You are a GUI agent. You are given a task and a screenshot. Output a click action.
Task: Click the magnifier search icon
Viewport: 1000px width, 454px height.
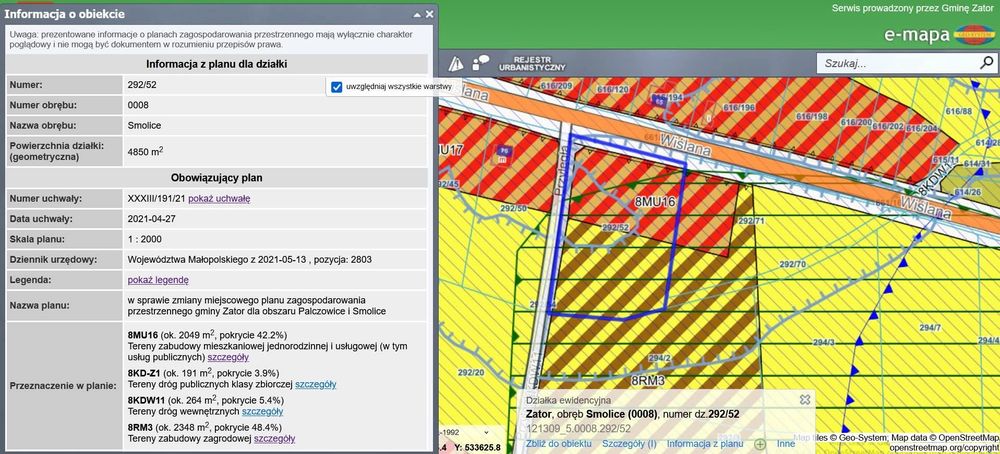[987, 62]
